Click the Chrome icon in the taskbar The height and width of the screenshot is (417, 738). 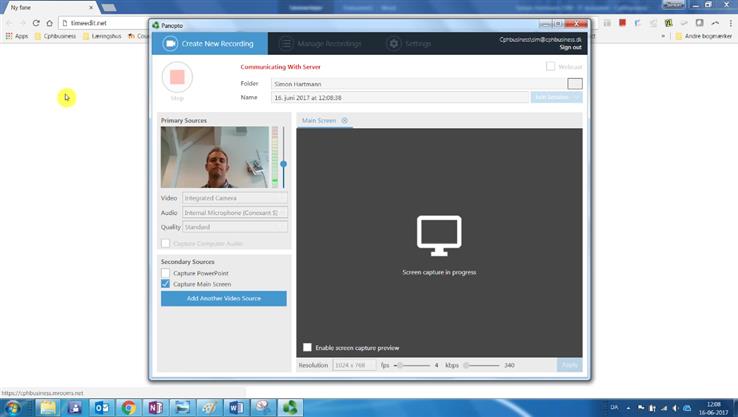(x=128, y=407)
